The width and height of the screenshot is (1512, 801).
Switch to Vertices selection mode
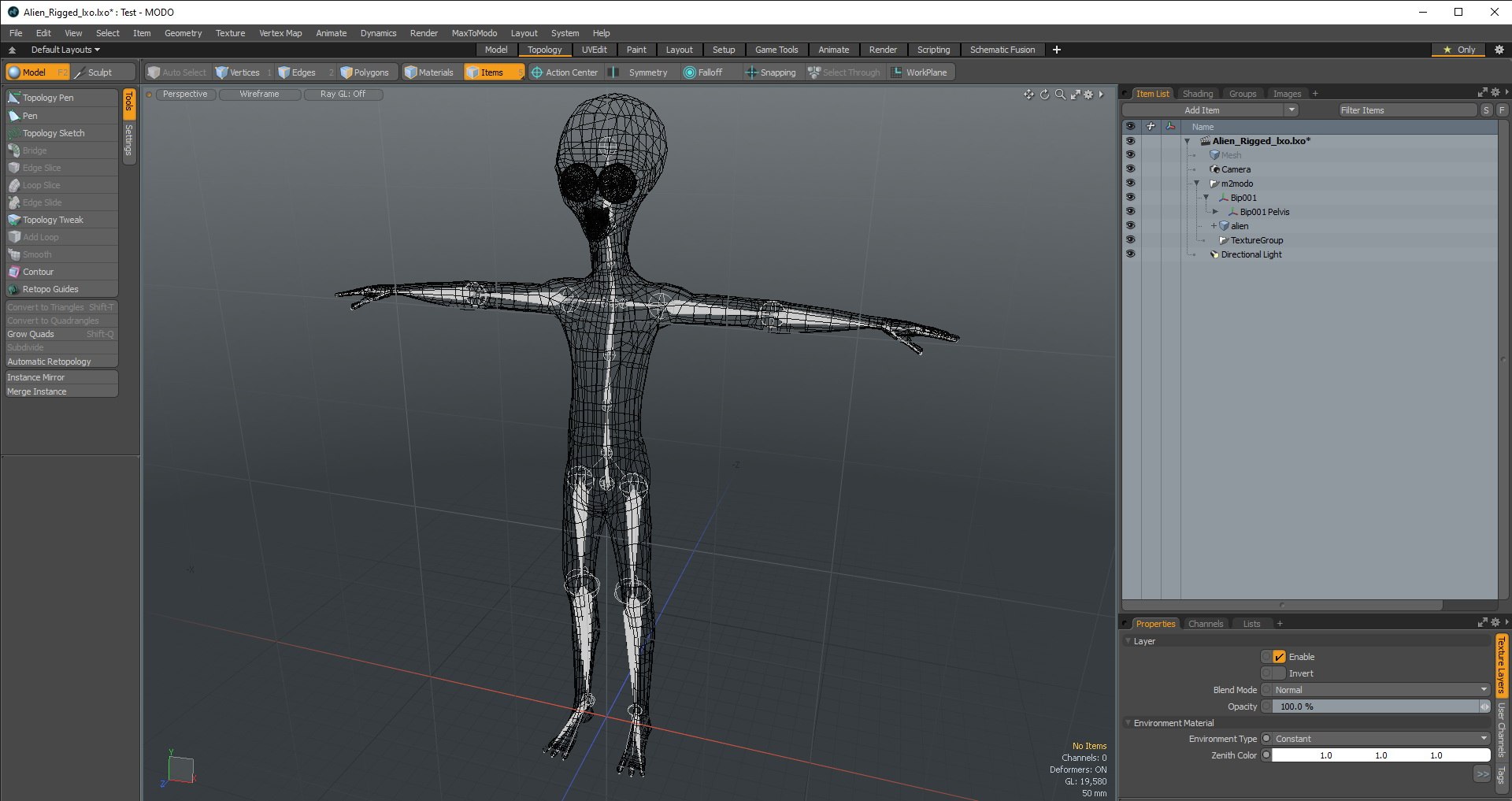[x=243, y=72]
